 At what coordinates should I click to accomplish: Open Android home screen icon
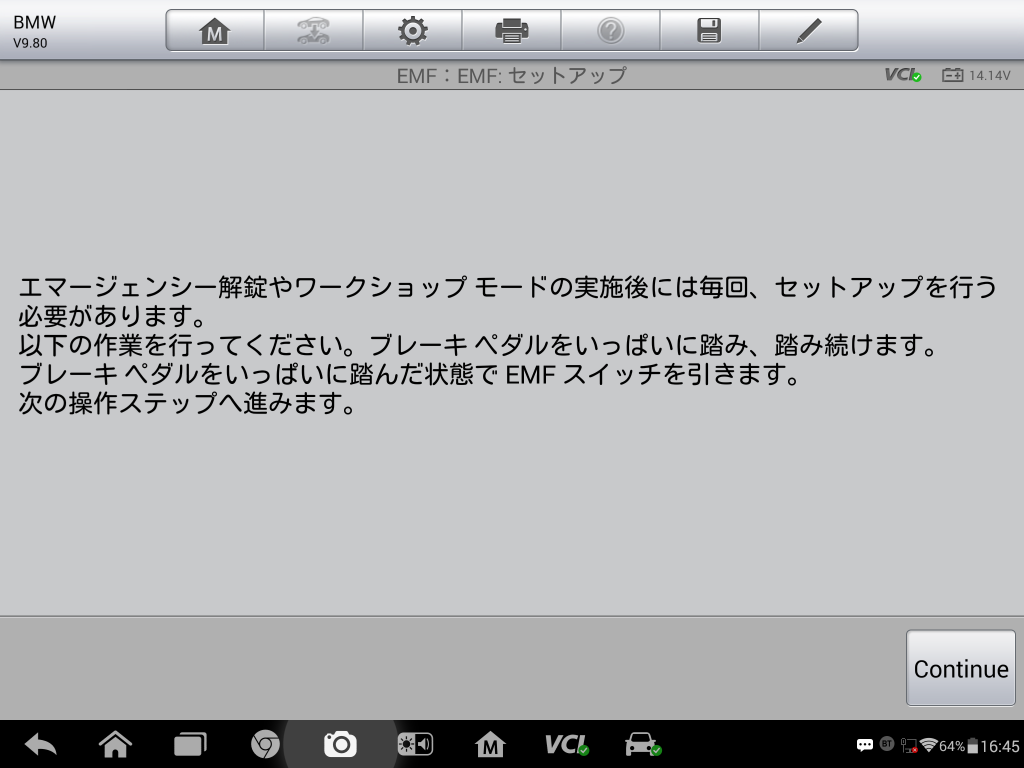[x=115, y=744]
